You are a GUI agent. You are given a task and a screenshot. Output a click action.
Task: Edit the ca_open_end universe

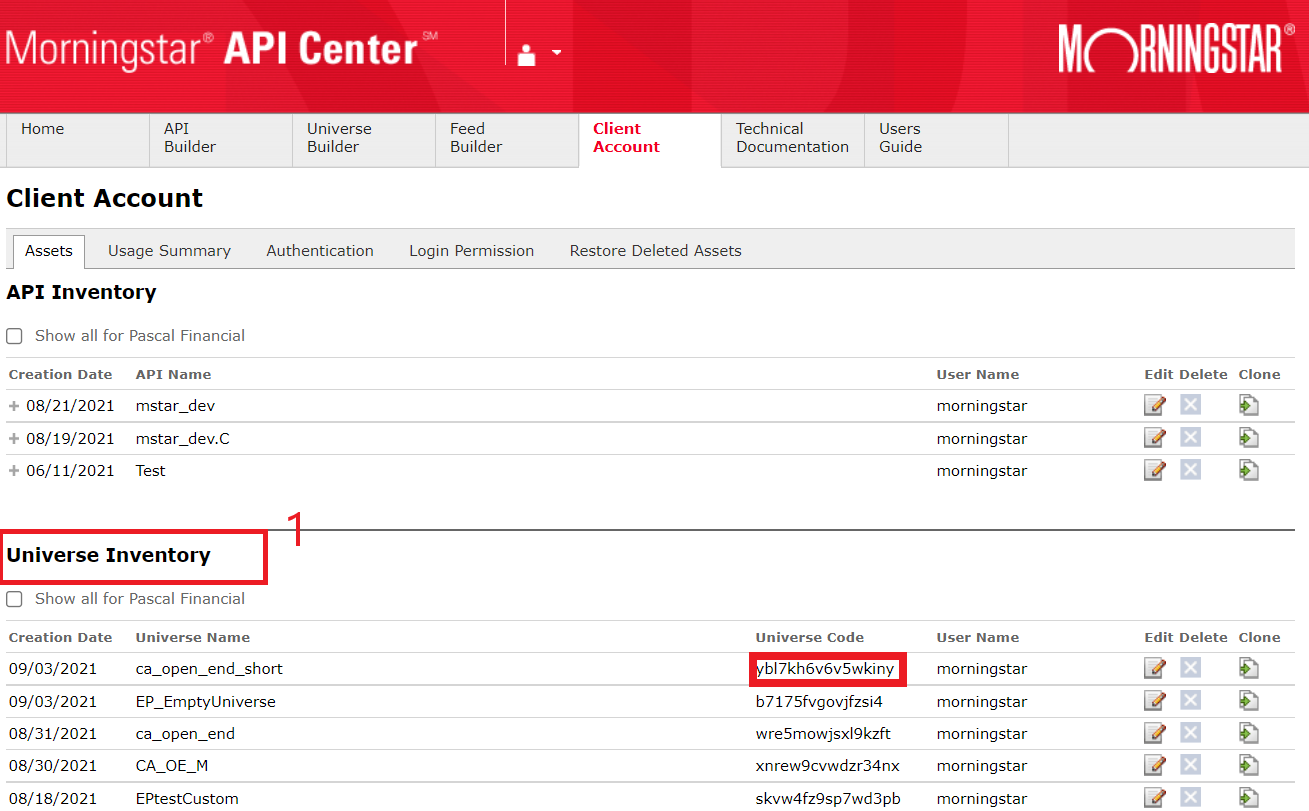tap(1154, 733)
